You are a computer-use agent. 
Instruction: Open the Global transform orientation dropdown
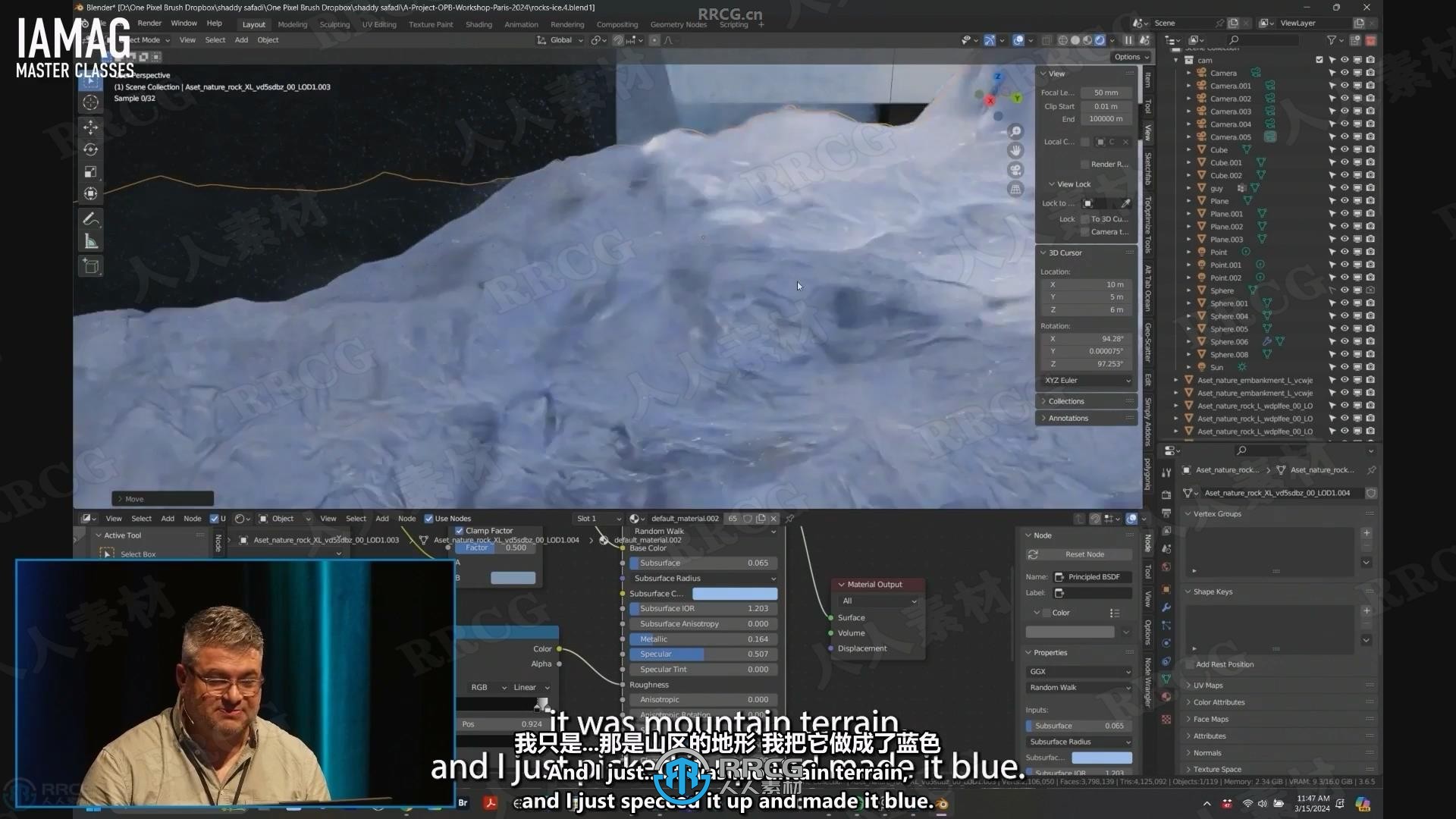click(x=560, y=40)
